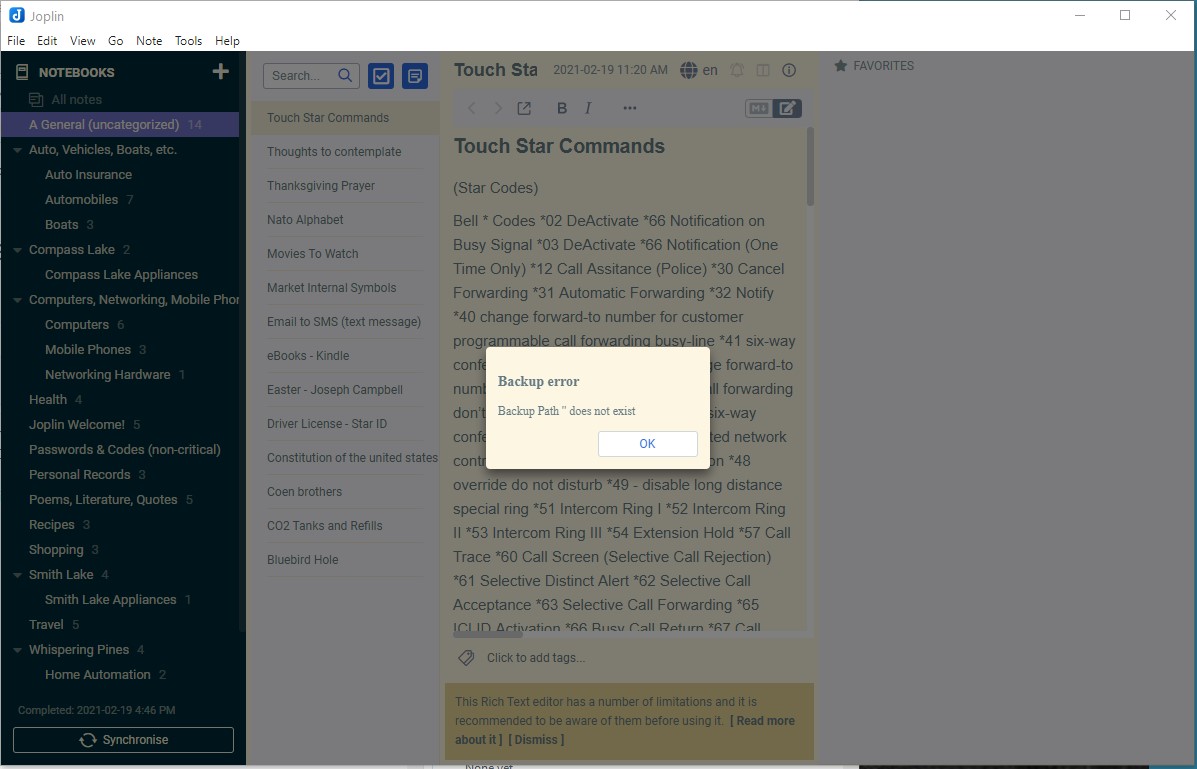Collapse the Whispering Pines notebook
Image resolution: width=1197 pixels, height=769 pixels.
point(17,650)
